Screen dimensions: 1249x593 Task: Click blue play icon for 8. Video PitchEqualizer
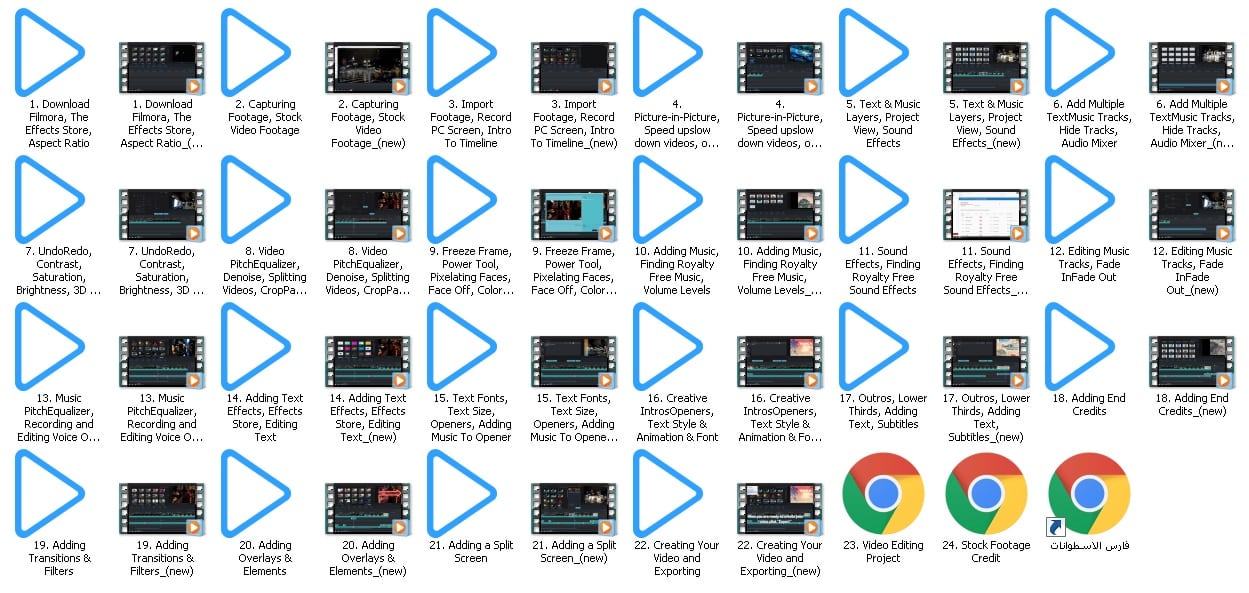[256, 199]
